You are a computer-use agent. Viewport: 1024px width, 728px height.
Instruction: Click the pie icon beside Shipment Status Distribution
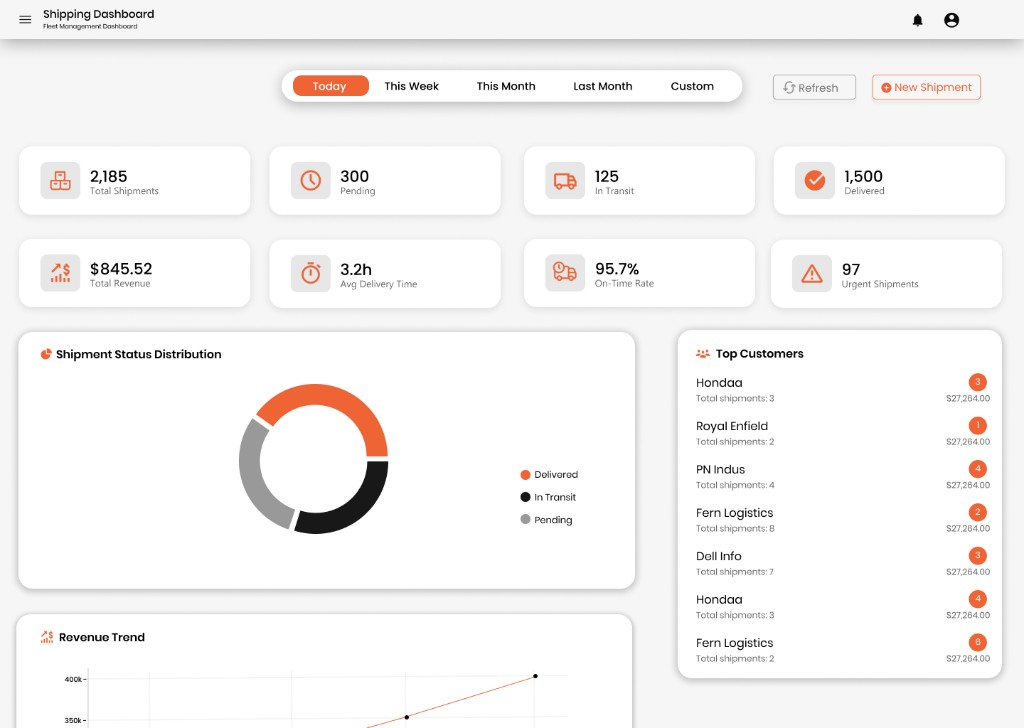(46, 354)
